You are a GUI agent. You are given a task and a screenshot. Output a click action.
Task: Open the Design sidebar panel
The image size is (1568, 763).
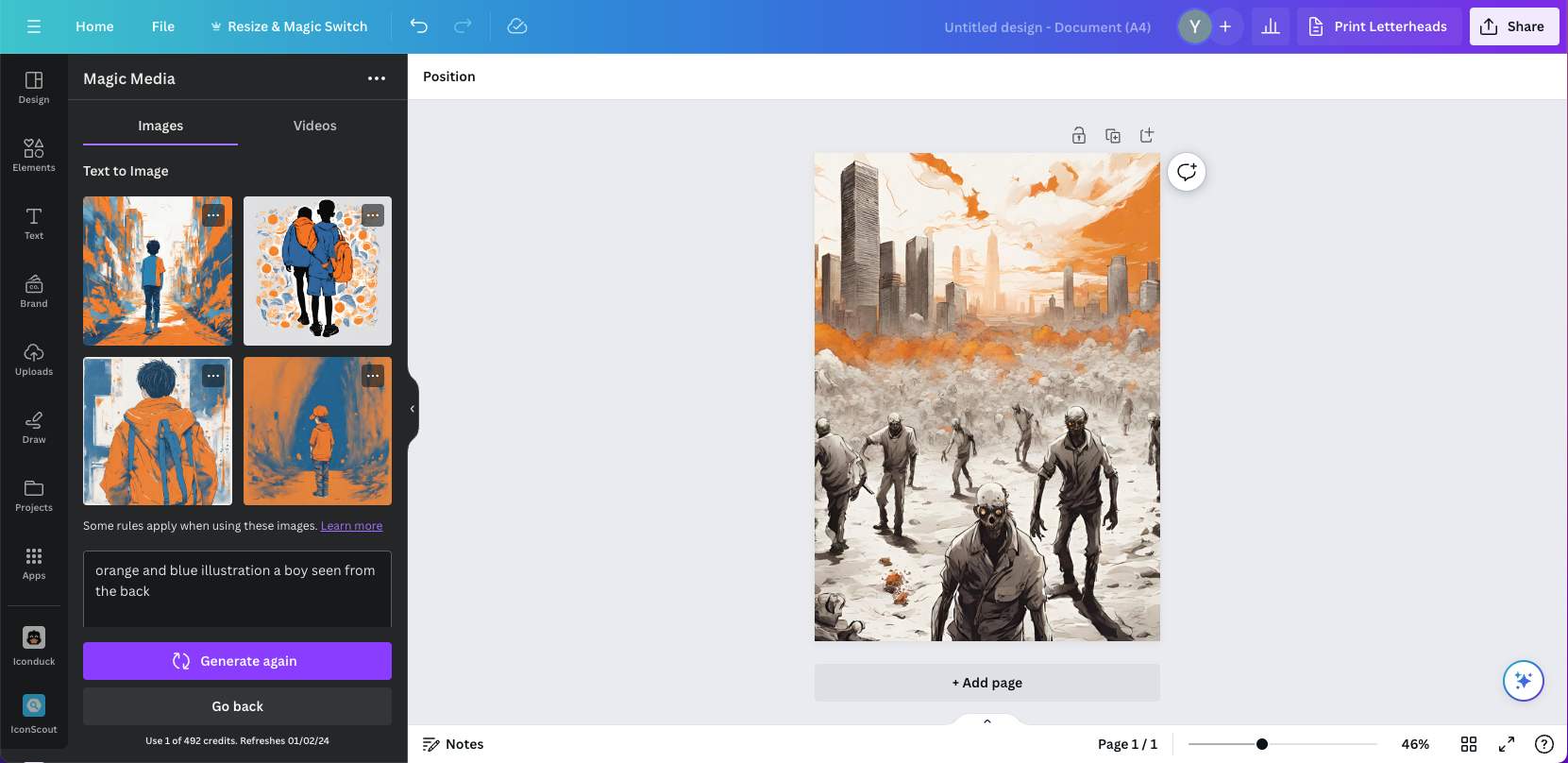[34, 87]
